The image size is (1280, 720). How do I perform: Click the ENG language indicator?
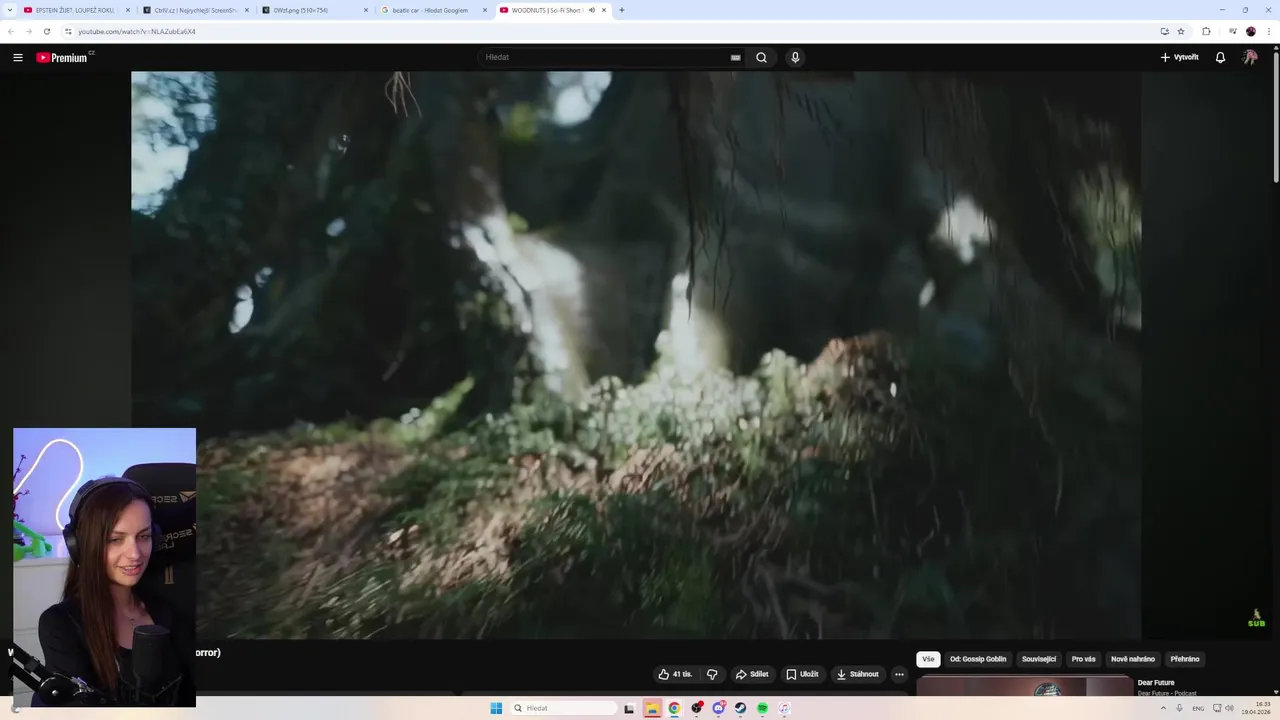tap(1198, 708)
